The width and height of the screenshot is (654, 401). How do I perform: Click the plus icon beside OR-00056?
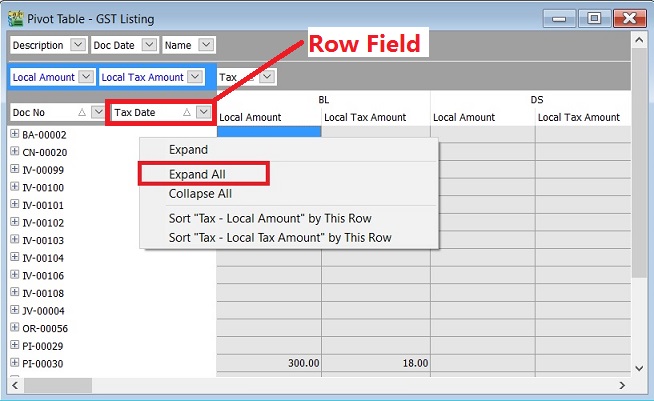[14, 328]
